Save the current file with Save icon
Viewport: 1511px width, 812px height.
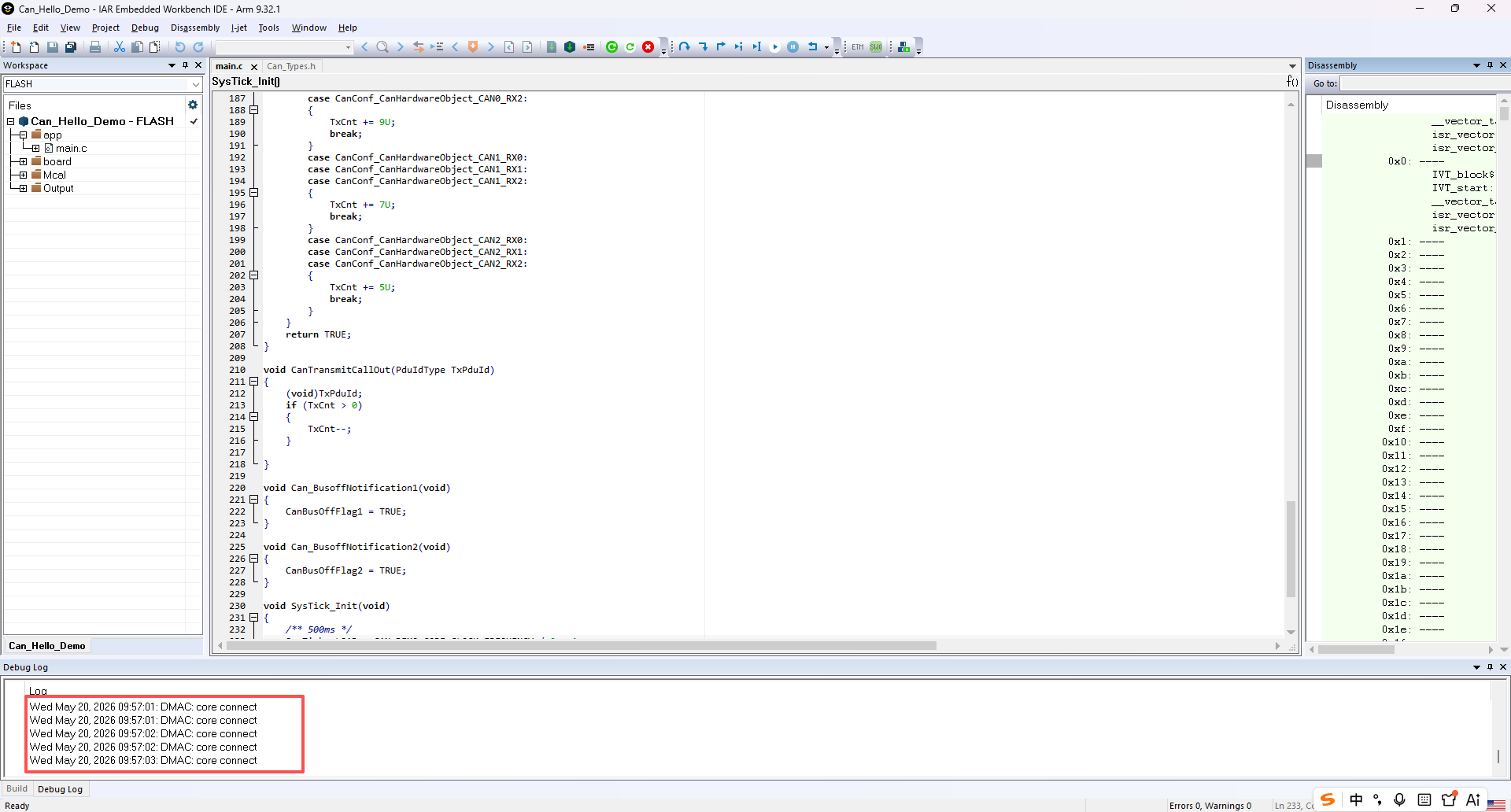coord(52,47)
